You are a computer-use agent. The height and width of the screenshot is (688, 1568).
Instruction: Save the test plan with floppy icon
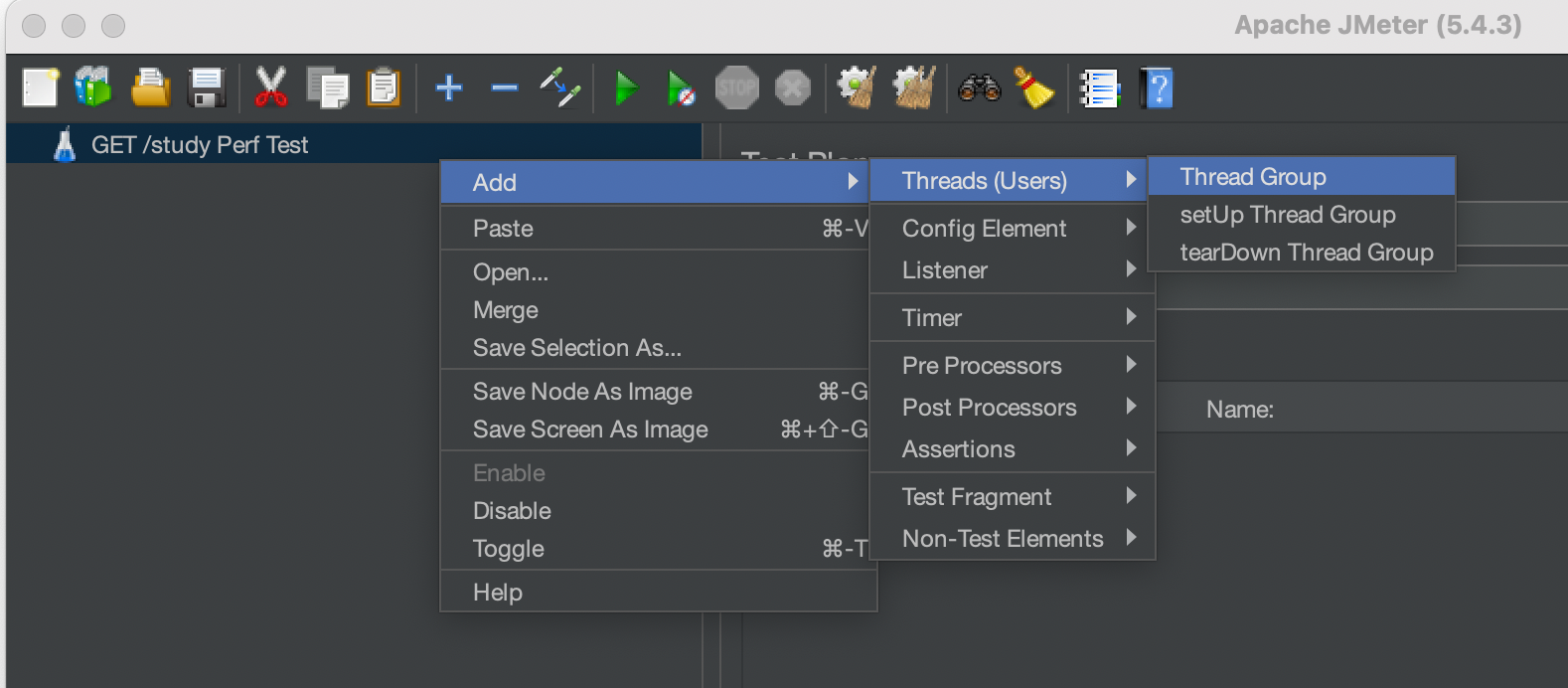pyautogui.click(x=207, y=87)
